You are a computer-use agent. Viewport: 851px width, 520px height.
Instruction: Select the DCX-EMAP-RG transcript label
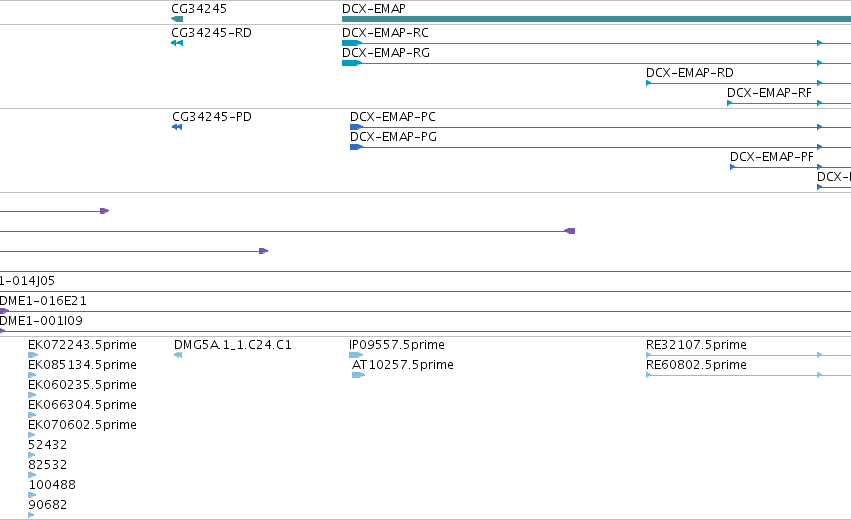coord(386,53)
